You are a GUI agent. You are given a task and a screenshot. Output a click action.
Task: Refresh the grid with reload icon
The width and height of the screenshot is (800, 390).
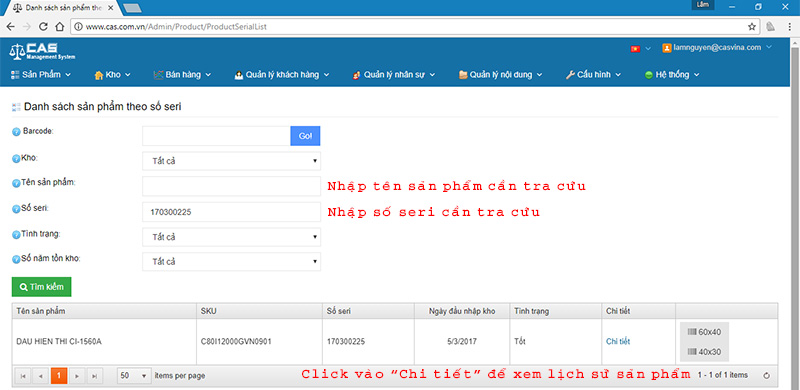[x=766, y=376]
